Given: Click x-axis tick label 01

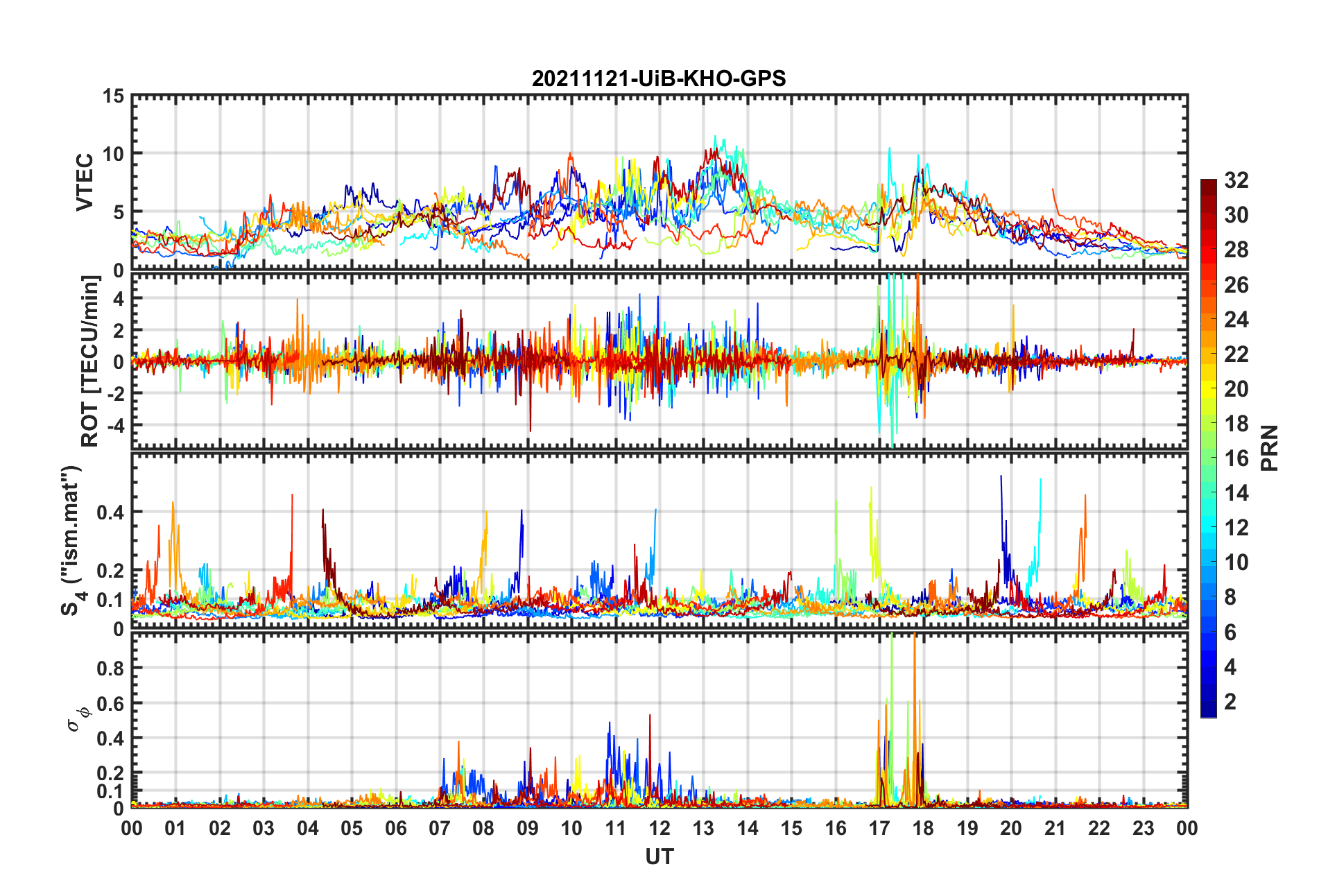Looking at the screenshot, I should [x=175, y=828].
